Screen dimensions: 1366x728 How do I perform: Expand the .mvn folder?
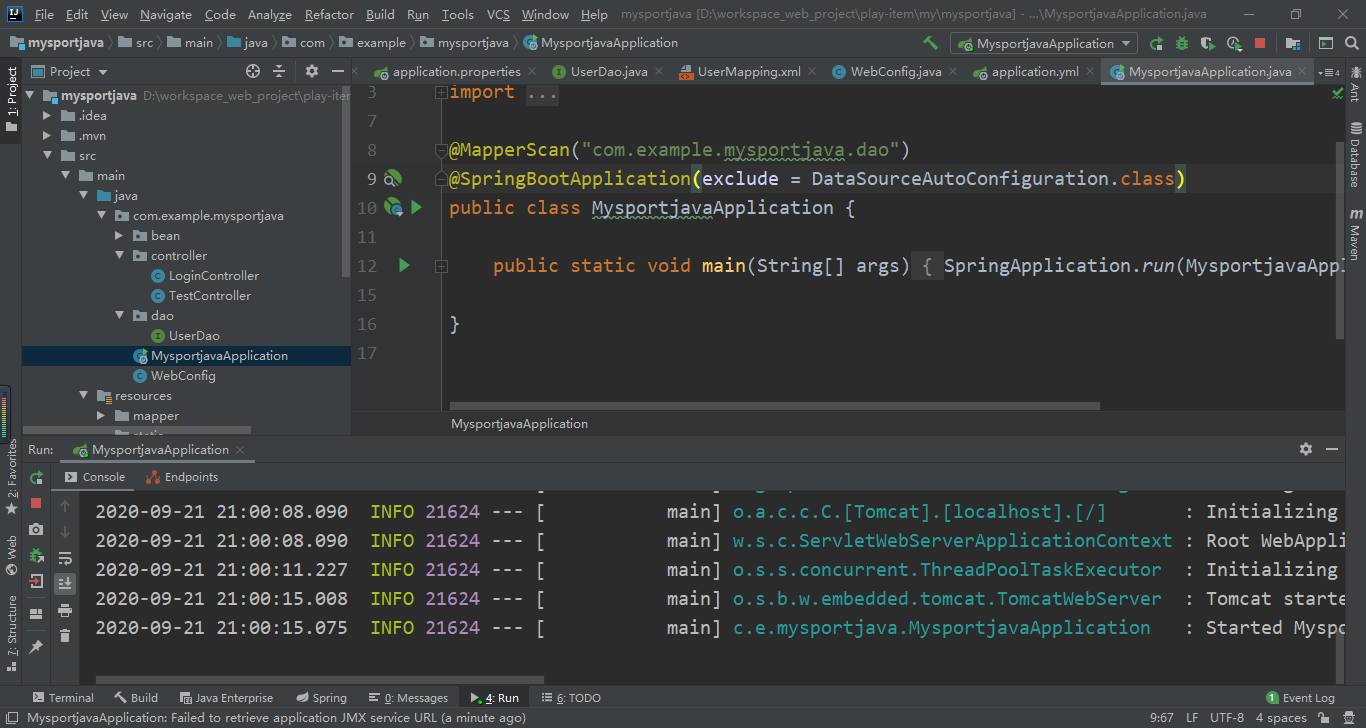coord(46,136)
